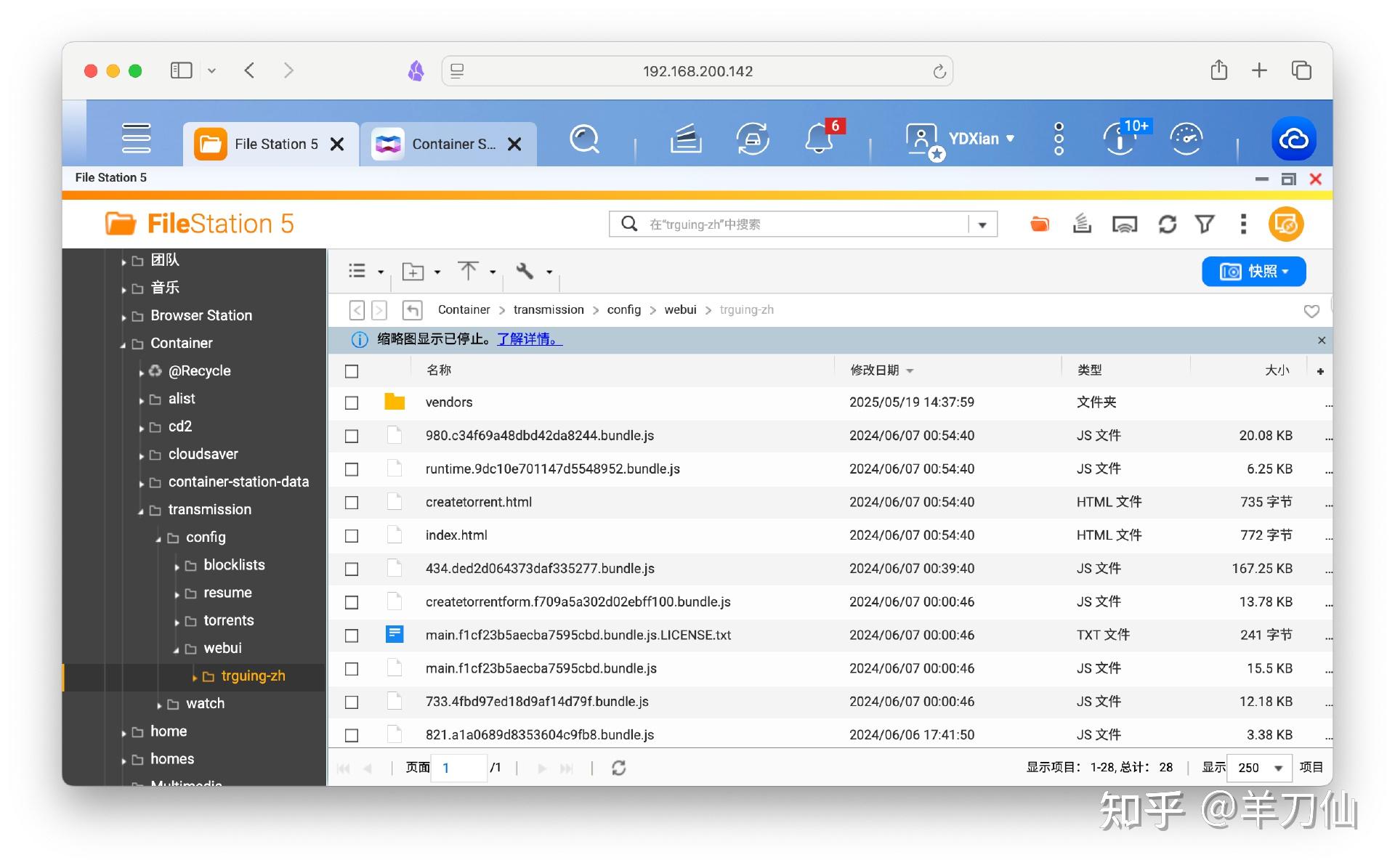Open the QTS main menu hamburger icon

click(136, 138)
